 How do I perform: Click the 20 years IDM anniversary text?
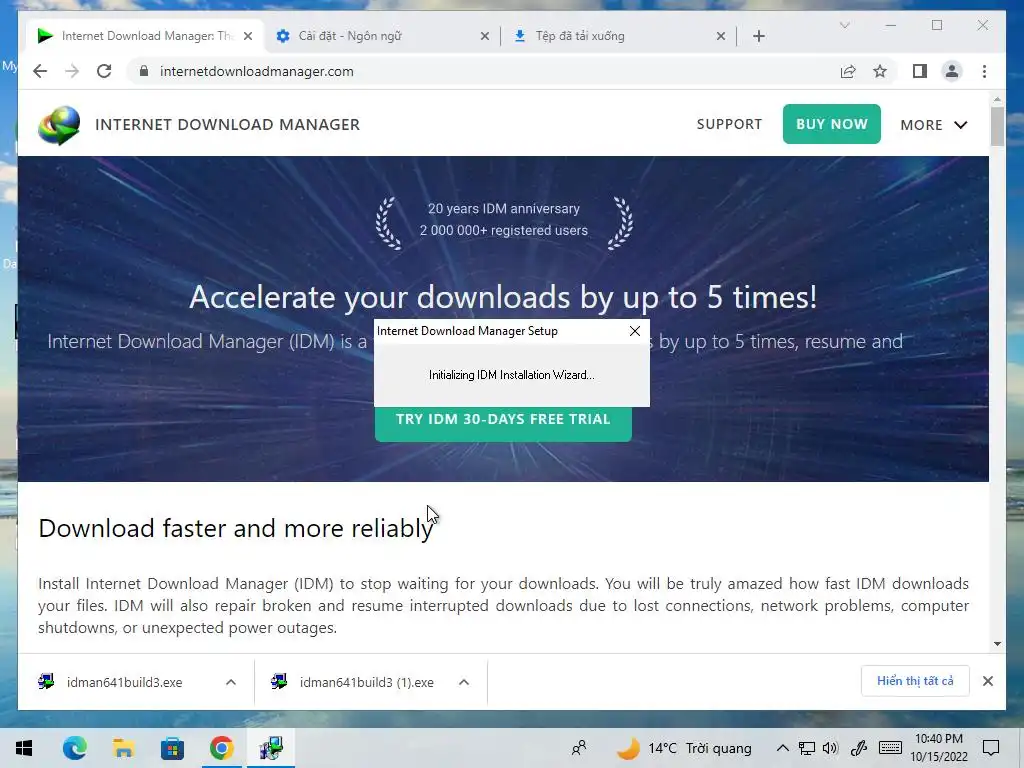coord(504,208)
